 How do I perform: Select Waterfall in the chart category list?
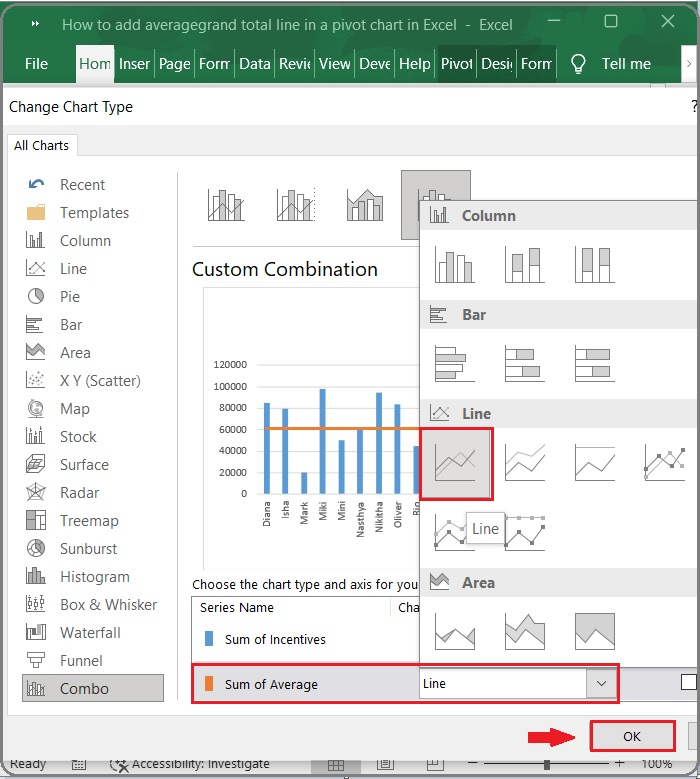(x=90, y=633)
